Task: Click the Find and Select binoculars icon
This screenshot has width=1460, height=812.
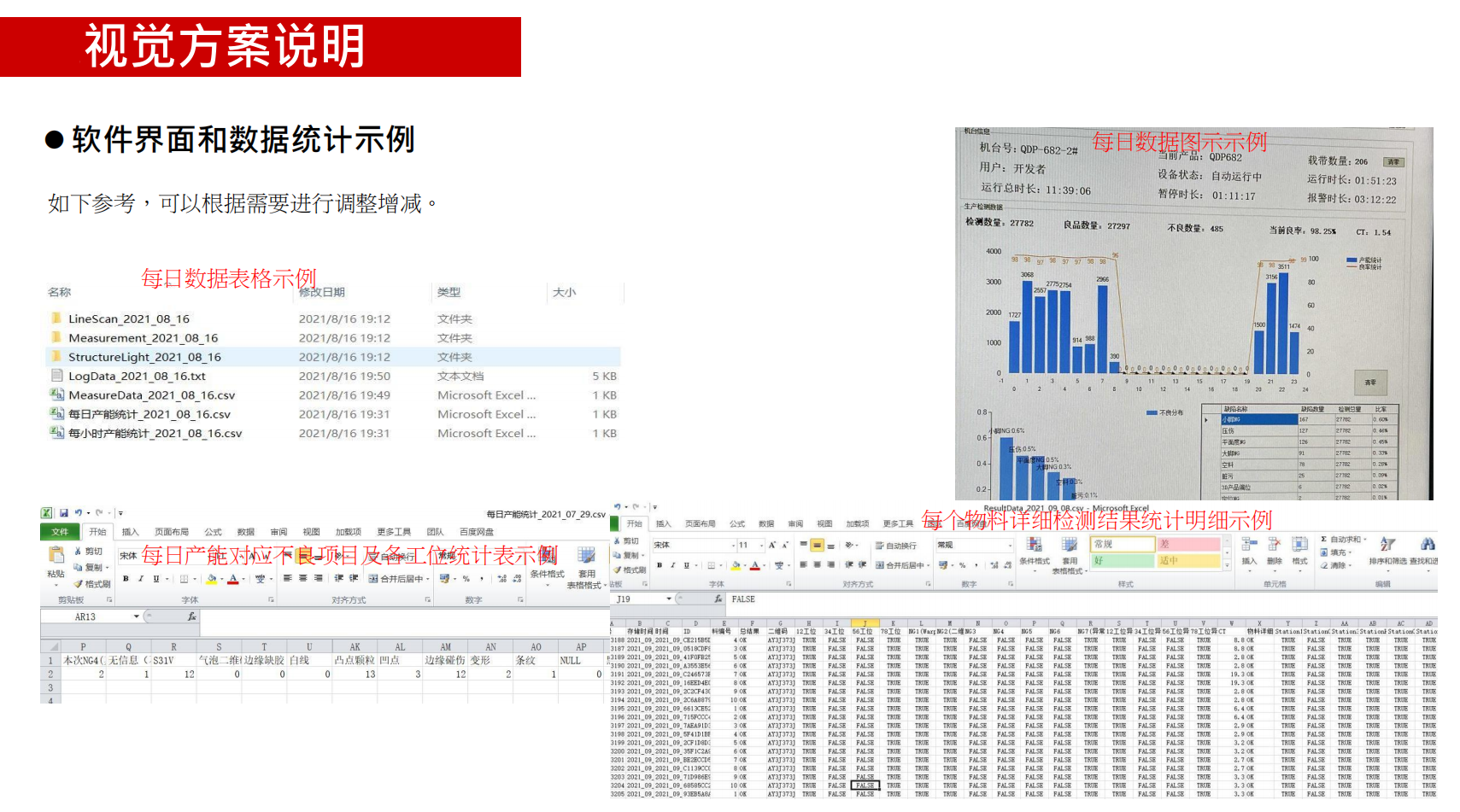Action: pyautogui.click(x=1427, y=546)
